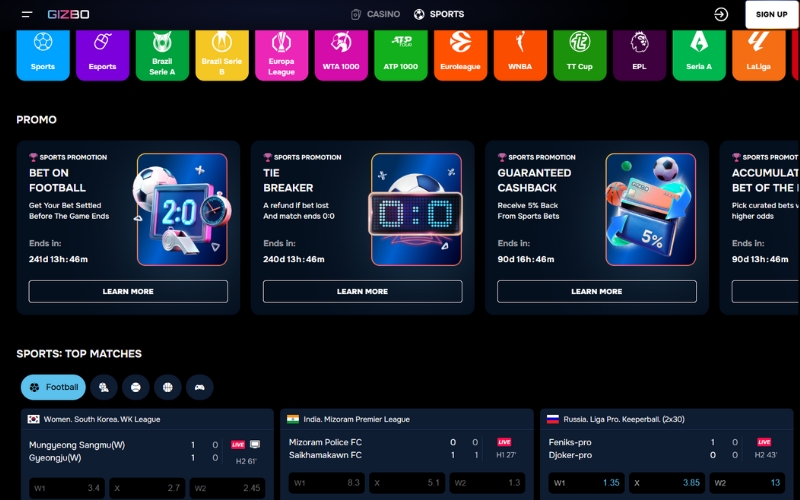This screenshot has width=800, height=500.
Task: Open the yellow Brazil Serie B tile
Action: [x=222, y=55]
